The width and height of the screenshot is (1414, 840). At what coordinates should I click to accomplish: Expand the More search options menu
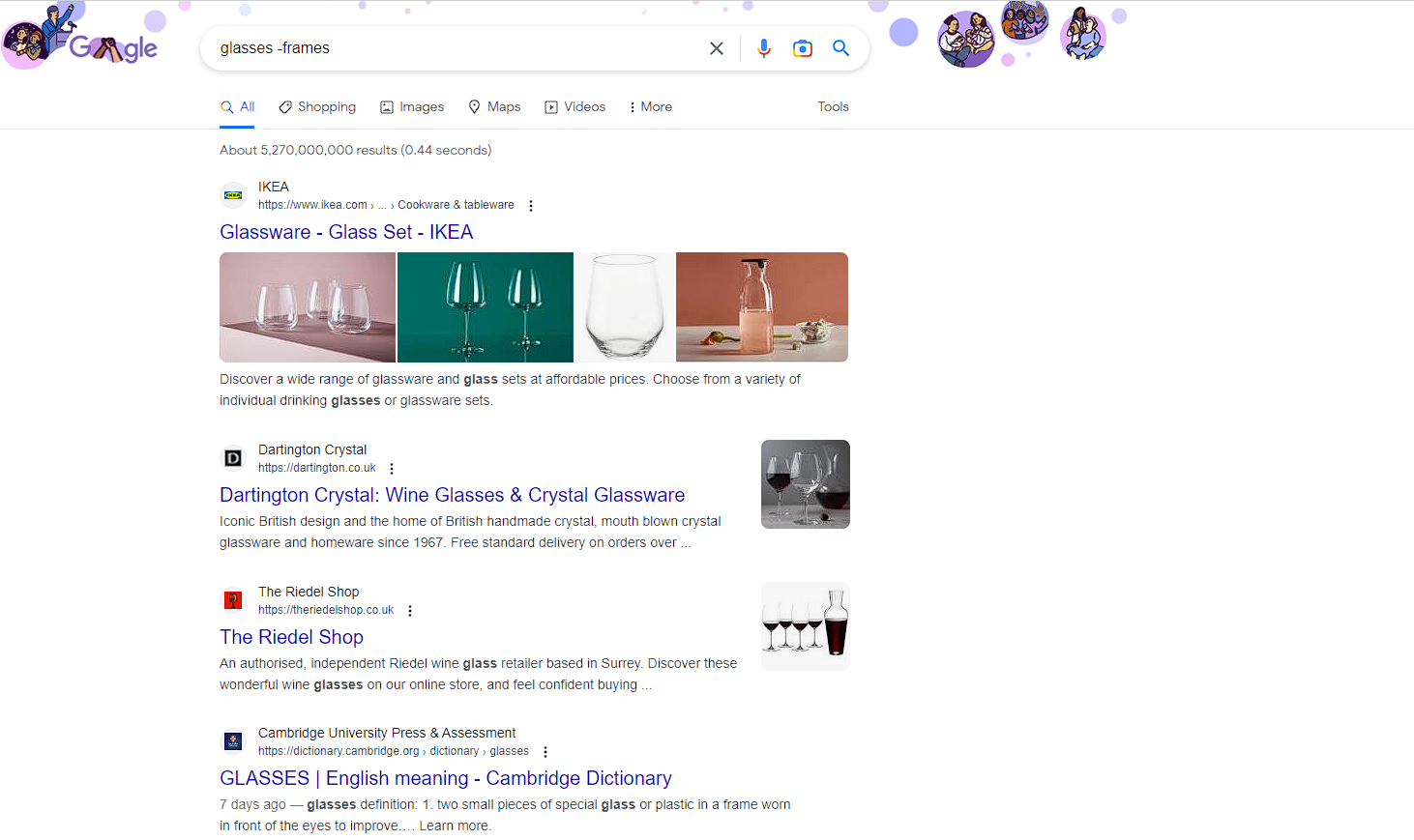tap(651, 107)
